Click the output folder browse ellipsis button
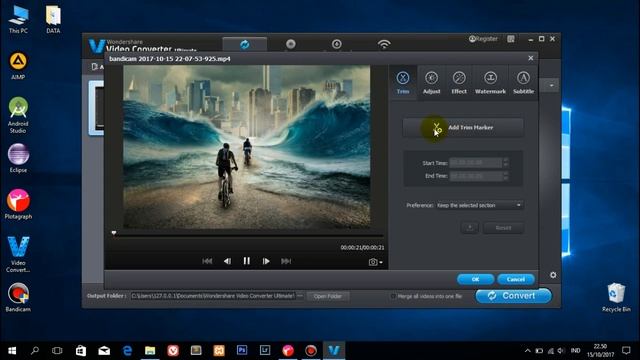This screenshot has width=640, height=360. point(300,296)
